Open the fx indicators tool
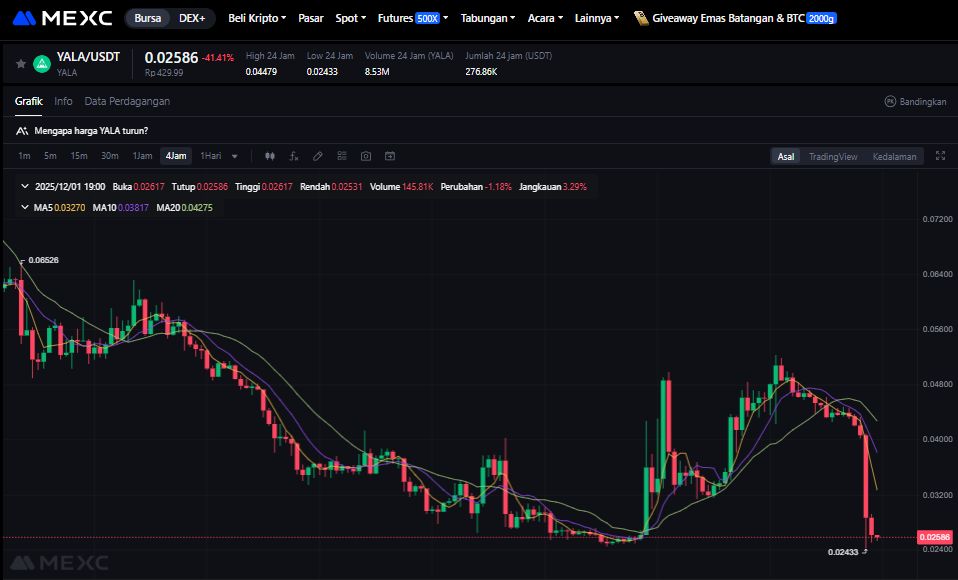 click(294, 156)
